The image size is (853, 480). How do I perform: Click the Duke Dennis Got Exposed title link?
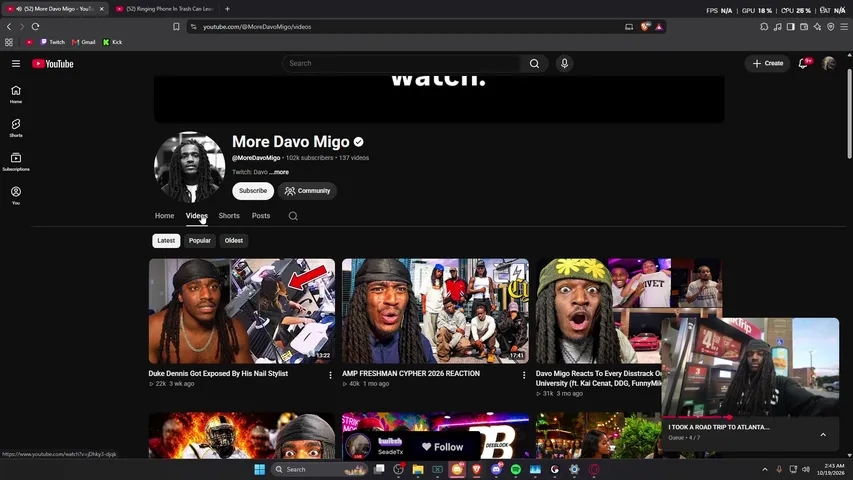(218, 374)
